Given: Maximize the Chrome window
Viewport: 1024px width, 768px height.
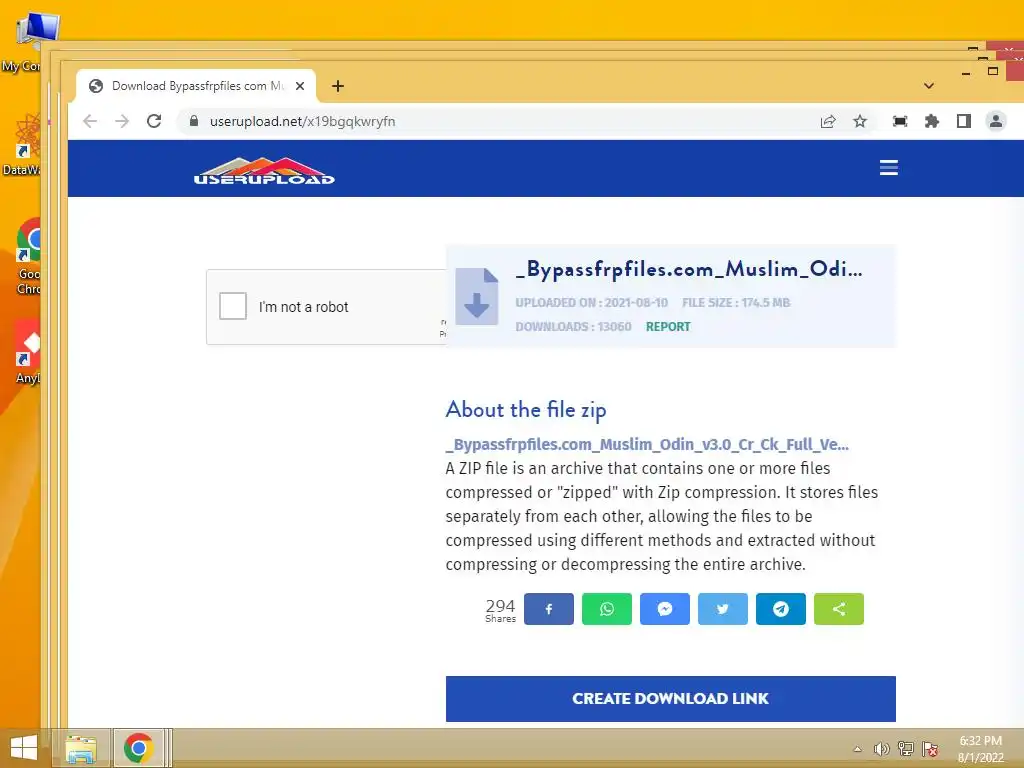Looking at the screenshot, I should 993,71.
